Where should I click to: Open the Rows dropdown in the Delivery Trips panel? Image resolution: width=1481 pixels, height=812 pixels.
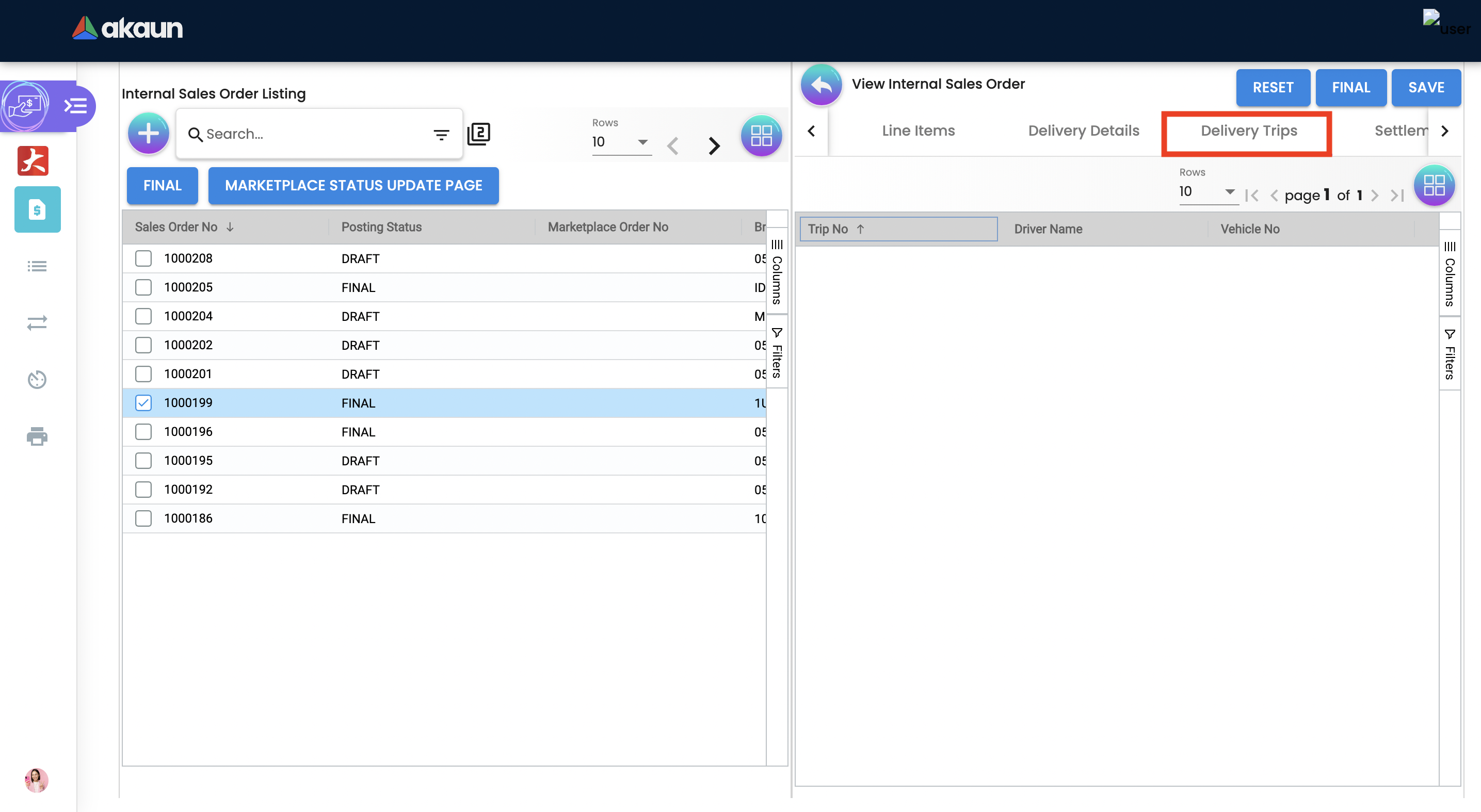pos(1208,191)
